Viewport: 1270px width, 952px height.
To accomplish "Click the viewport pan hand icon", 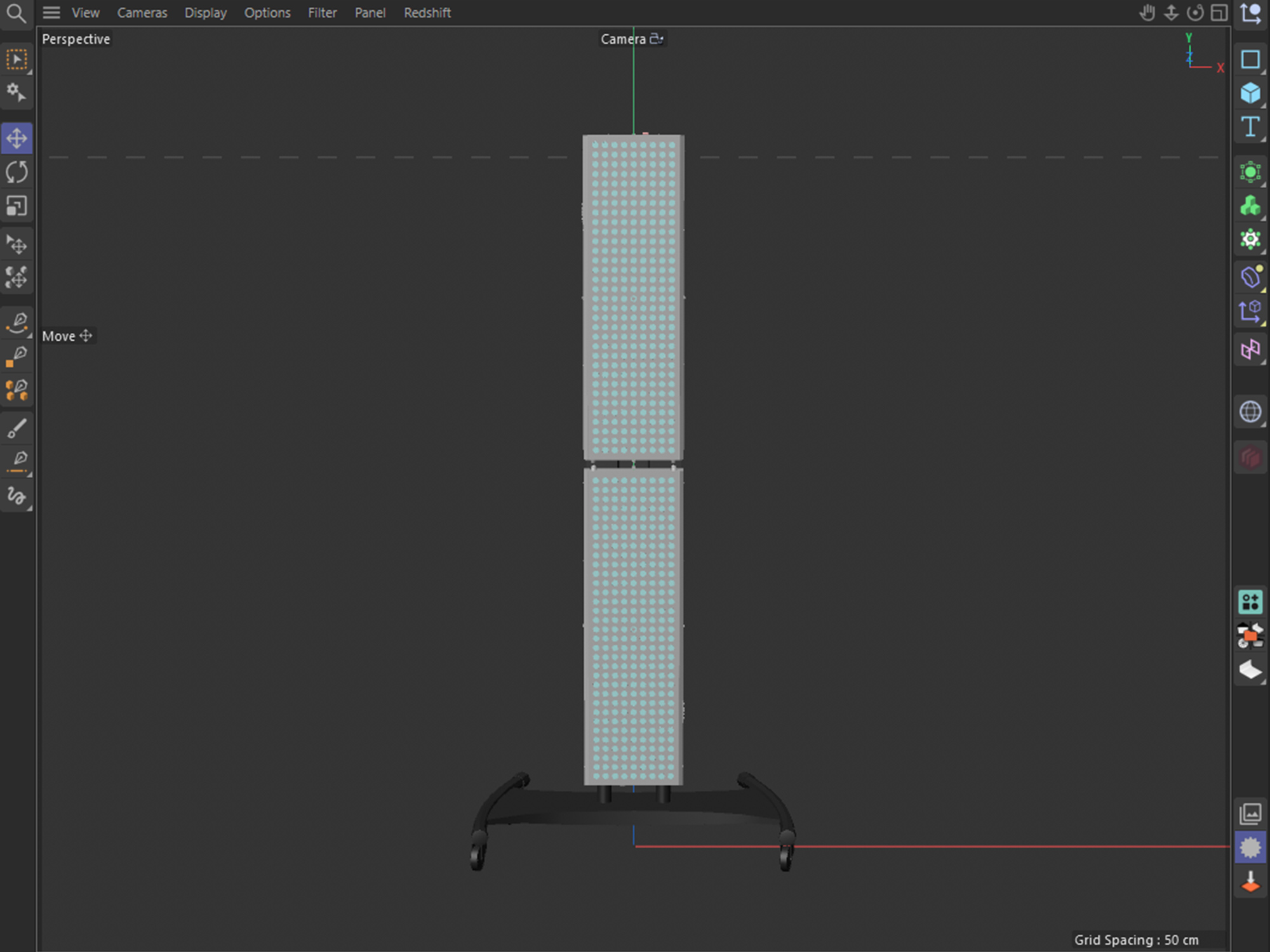I will coord(1147,13).
